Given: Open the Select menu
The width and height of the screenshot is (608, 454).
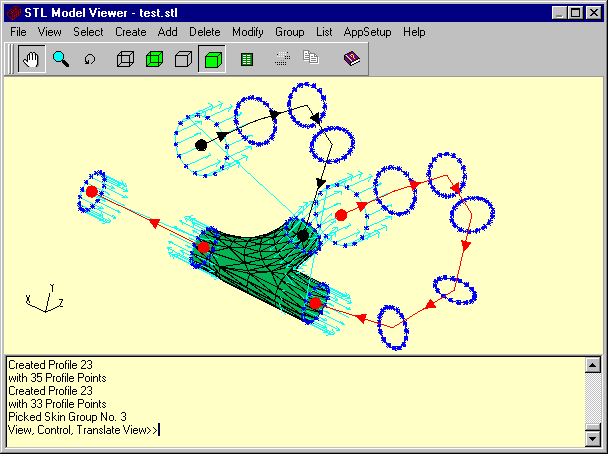Looking at the screenshot, I should click(x=88, y=32).
